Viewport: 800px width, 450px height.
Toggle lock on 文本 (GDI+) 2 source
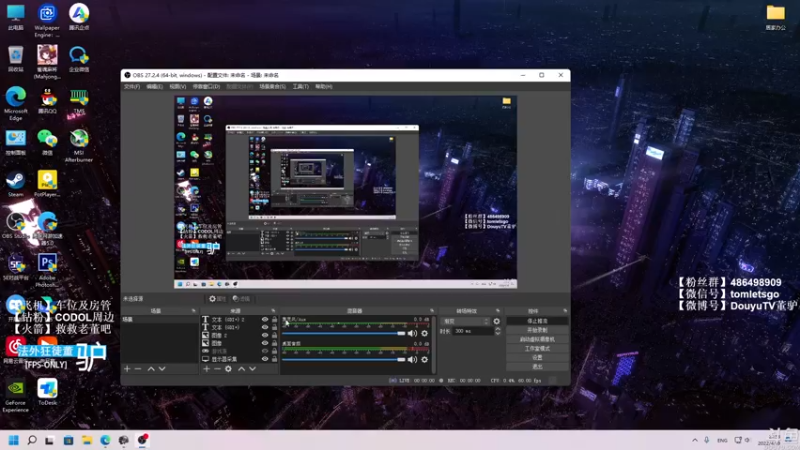[274, 319]
